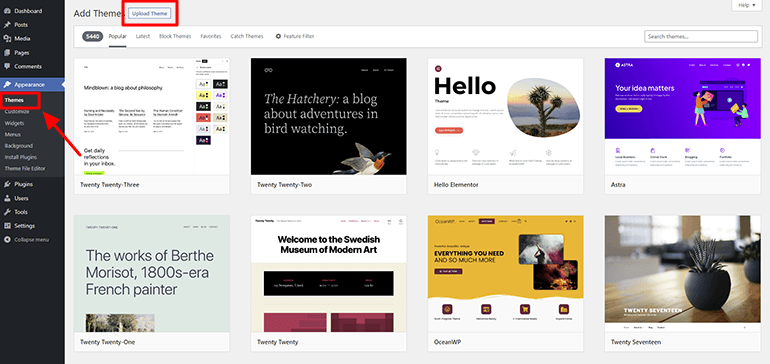This screenshot has height=364, width=770.
Task: Open the Catch Themes tab
Action: tap(247, 36)
